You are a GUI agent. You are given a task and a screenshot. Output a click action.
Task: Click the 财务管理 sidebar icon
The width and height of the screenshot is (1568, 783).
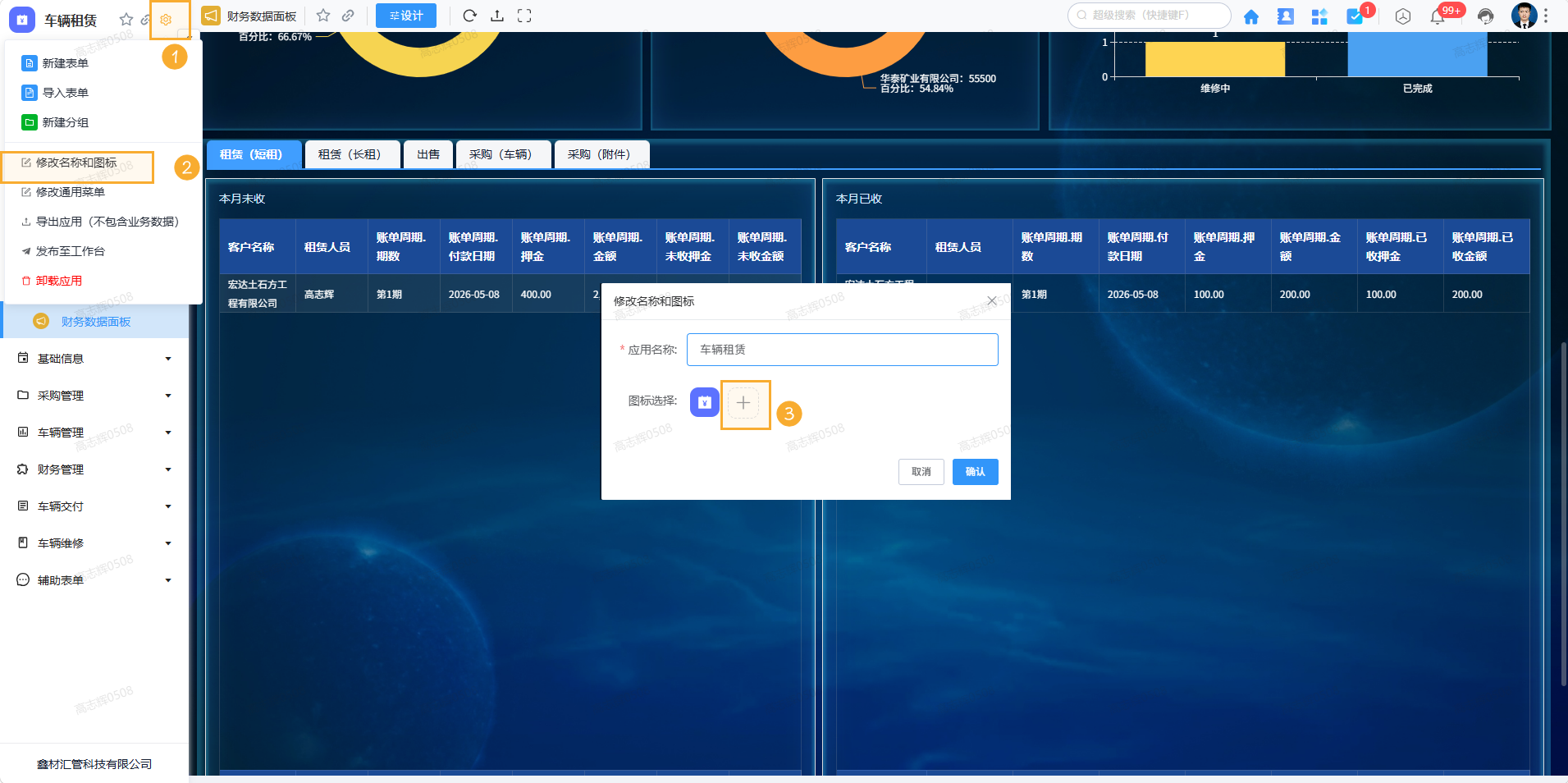[23, 469]
